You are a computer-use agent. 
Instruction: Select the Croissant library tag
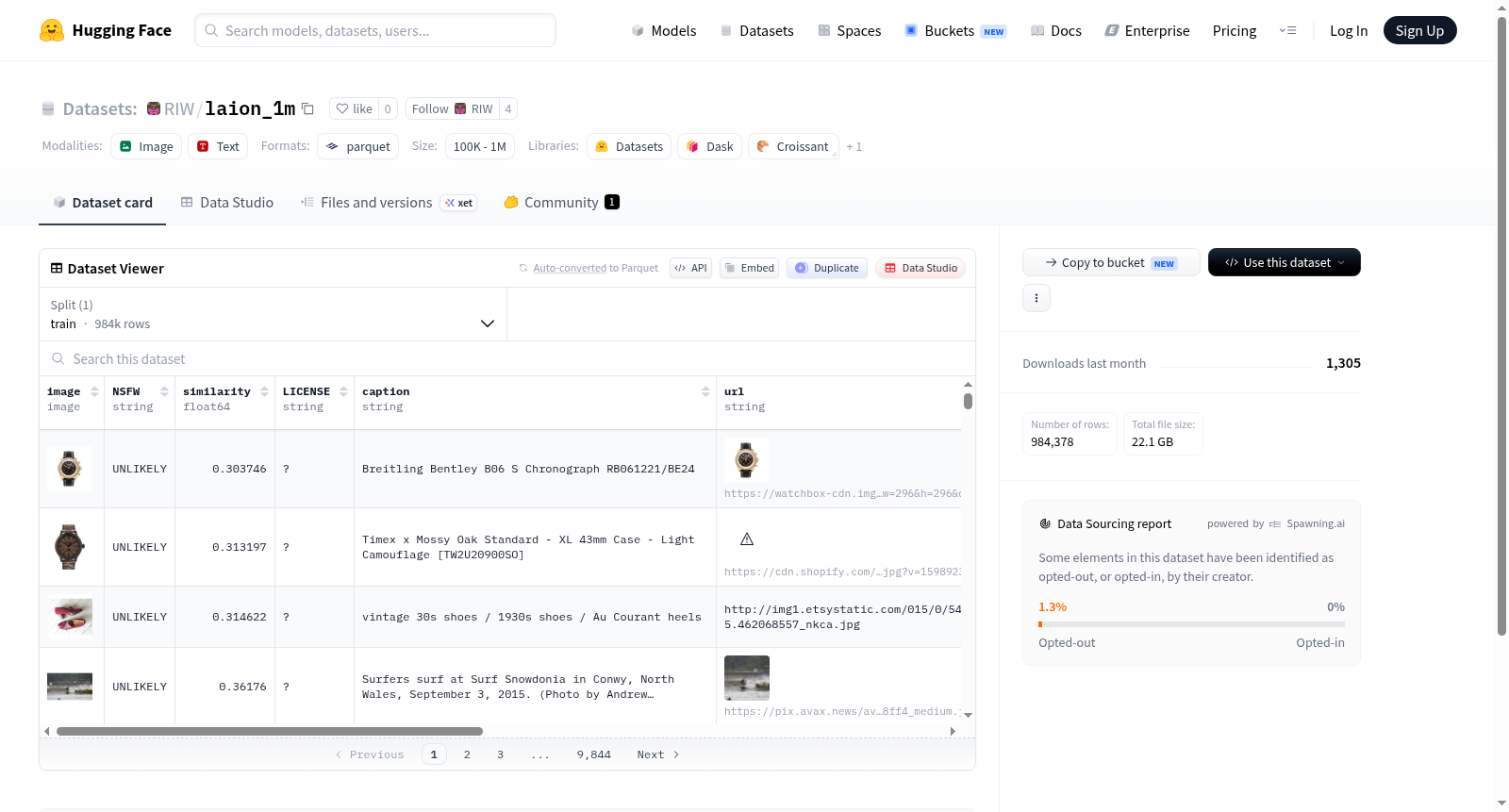(x=793, y=146)
